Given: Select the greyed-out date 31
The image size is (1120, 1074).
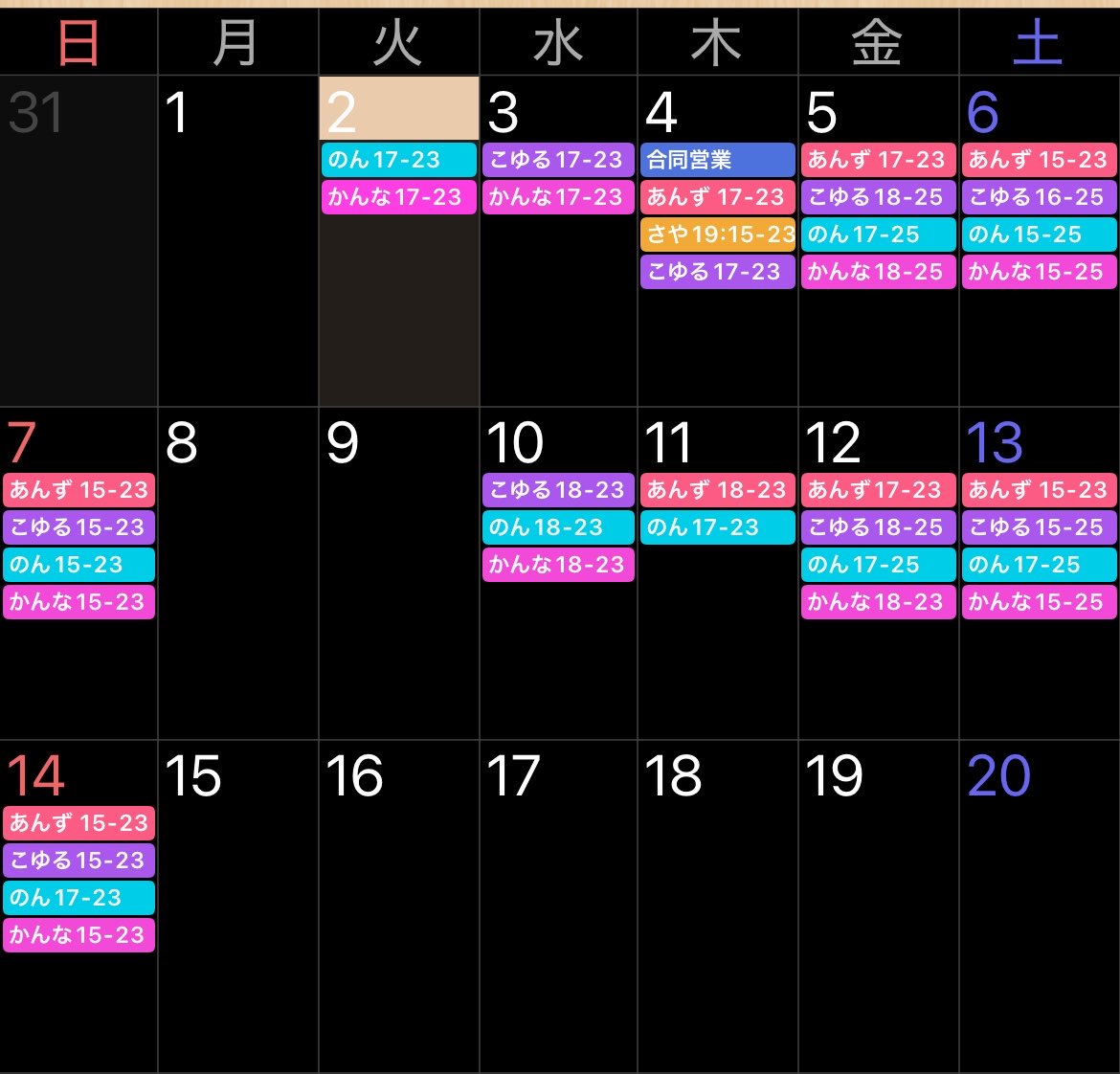Looking at the screenshot, I should click(x=35, y=113).
